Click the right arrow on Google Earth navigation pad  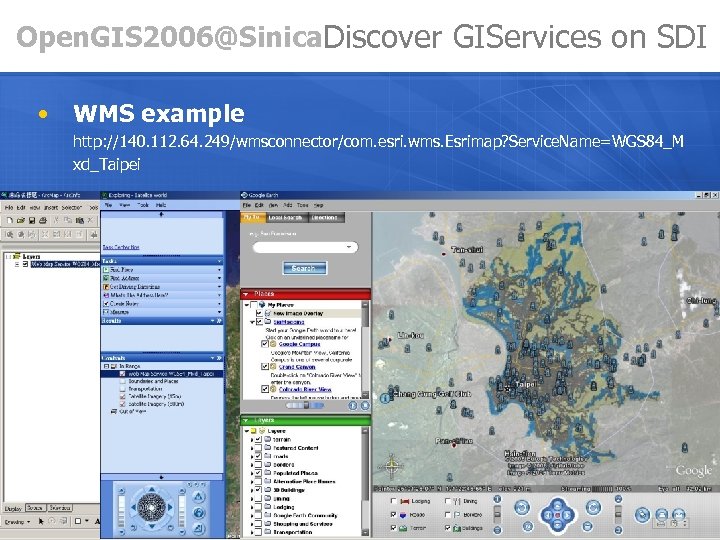point(568,515)
